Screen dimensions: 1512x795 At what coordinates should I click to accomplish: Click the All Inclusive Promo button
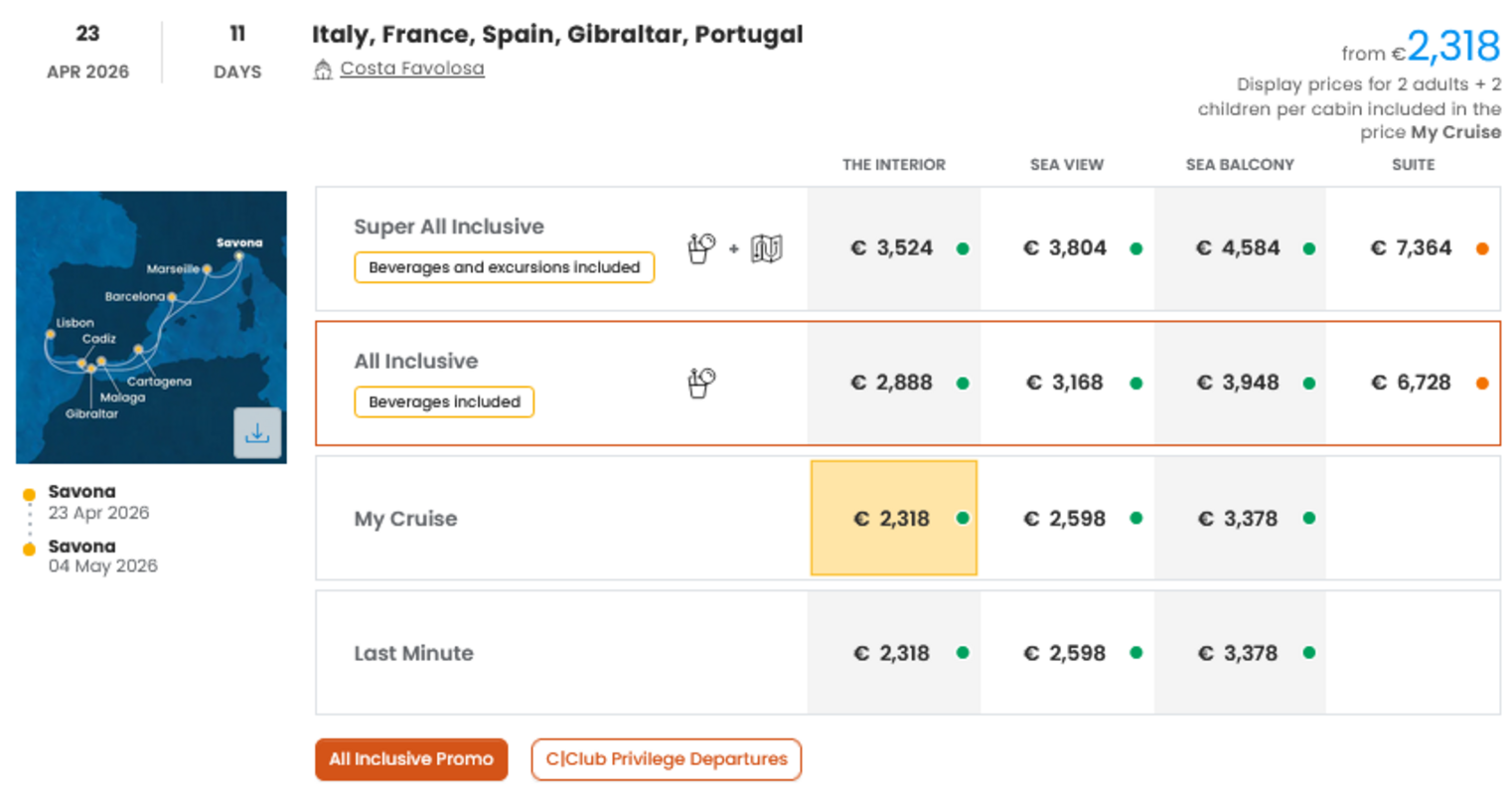click(411, 759)
